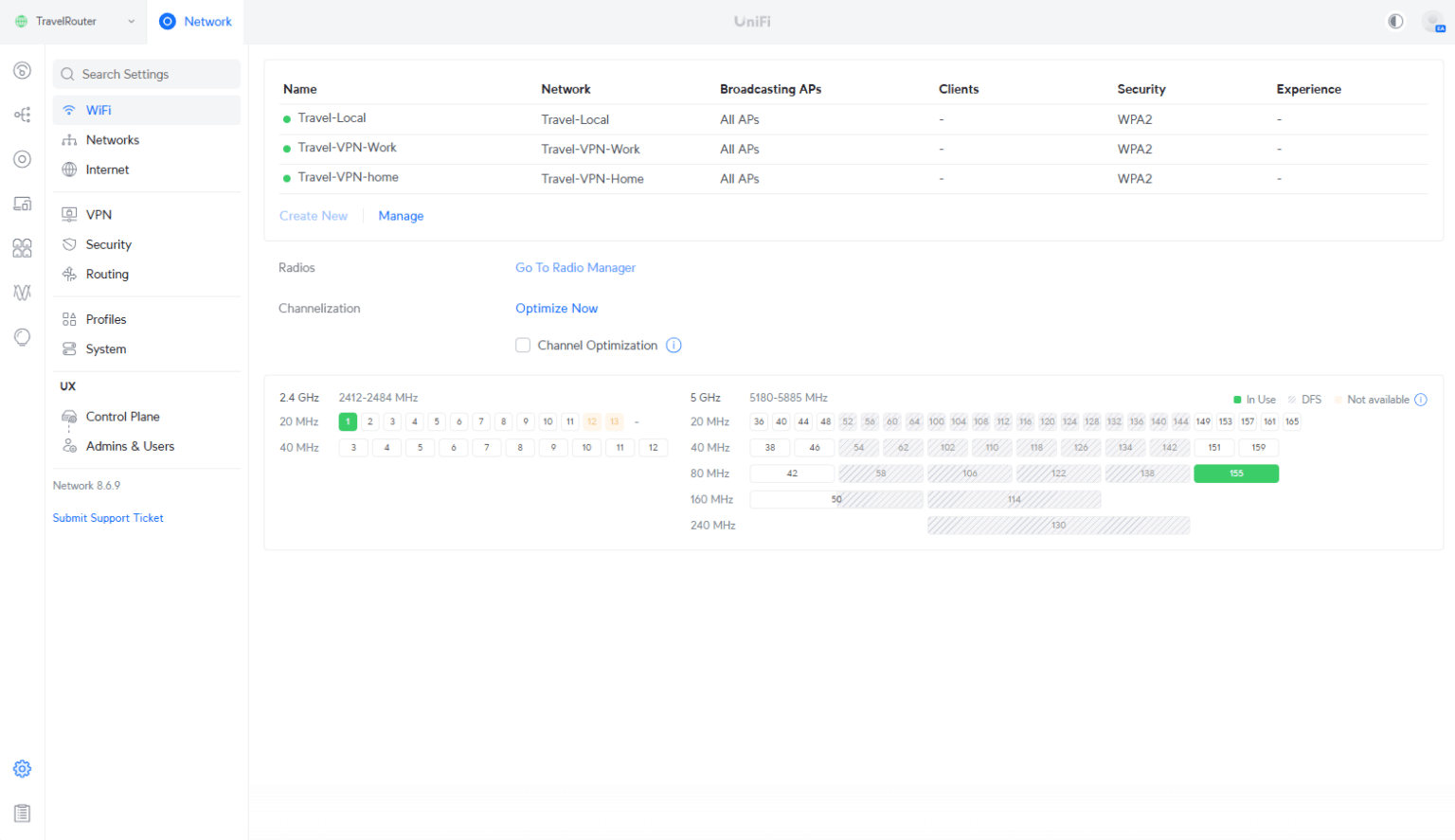Select WiFi in settings menu
The image size is (1455, 840).
click(147, 110)
